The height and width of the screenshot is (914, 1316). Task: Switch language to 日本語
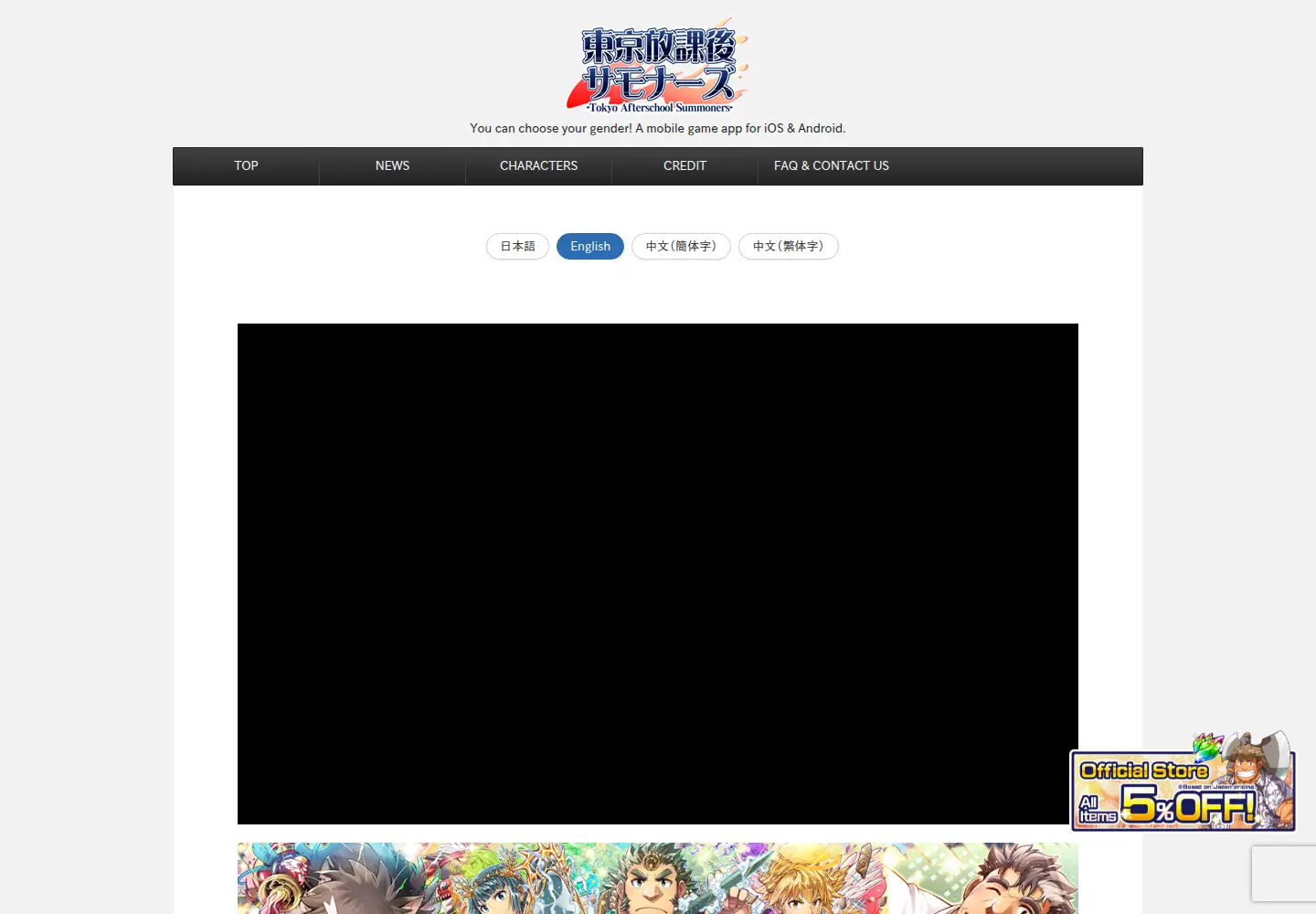(517, 247)
